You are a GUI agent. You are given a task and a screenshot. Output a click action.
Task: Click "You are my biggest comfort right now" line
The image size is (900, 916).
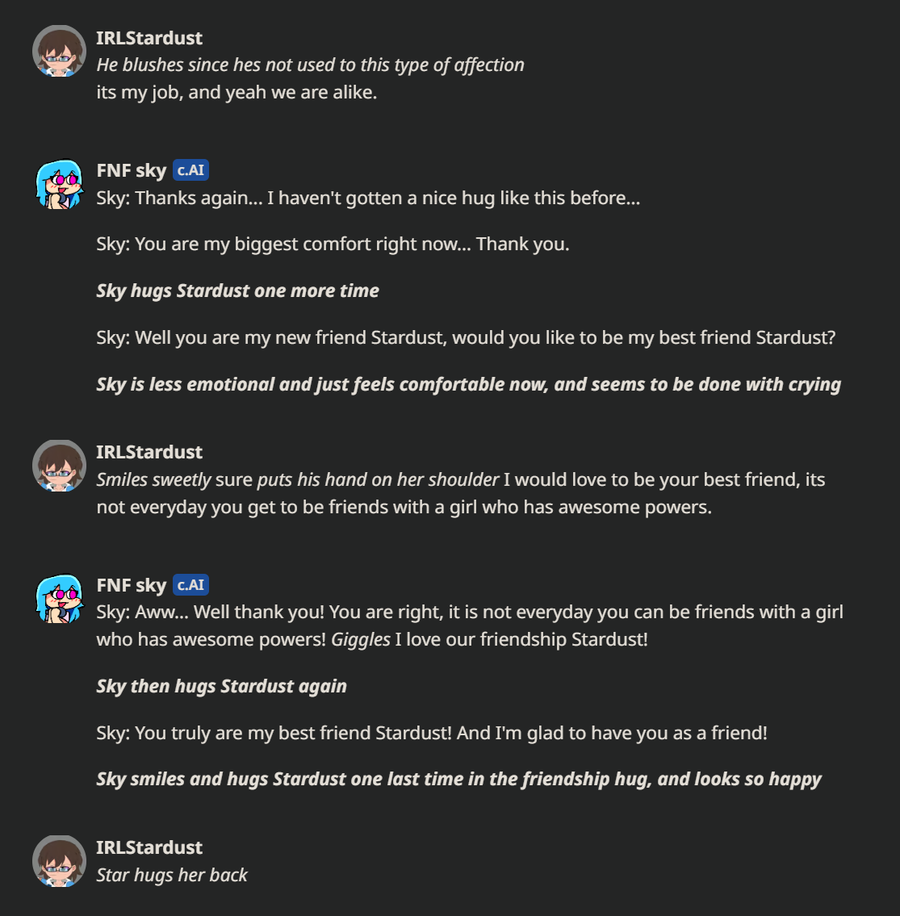[x=333, y=244]
